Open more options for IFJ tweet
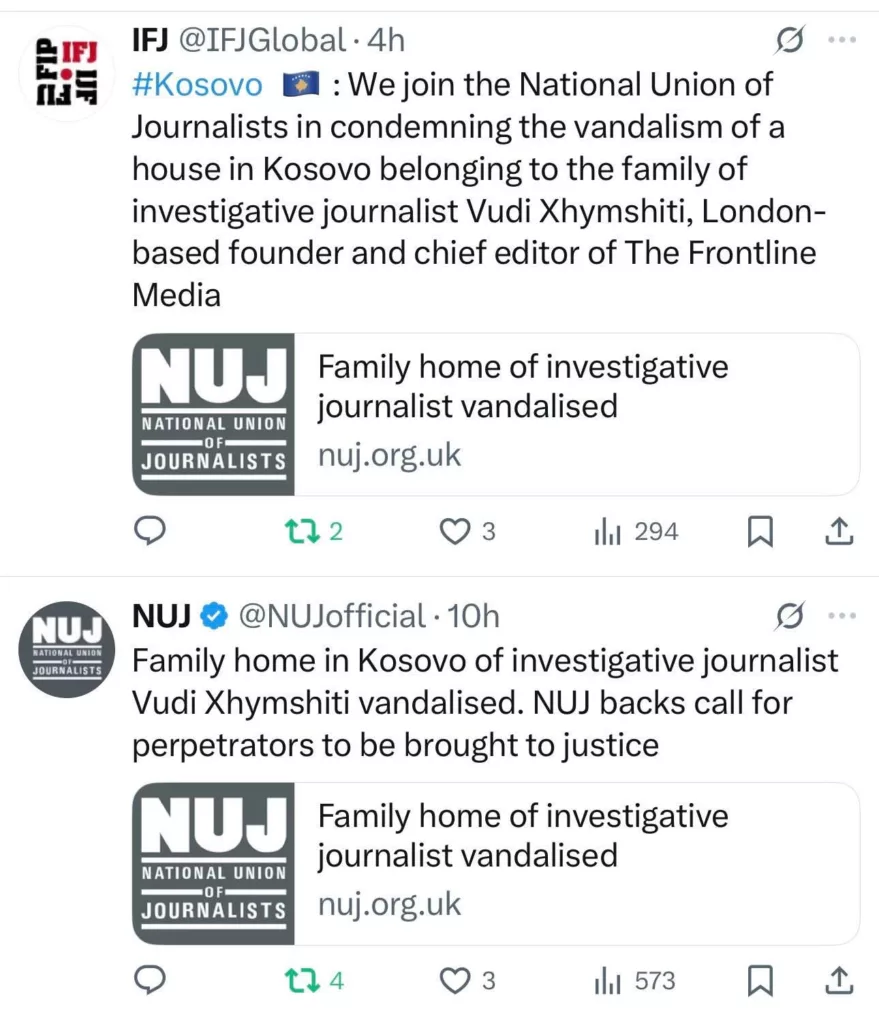Viewport: 879px width, 1024px height. (843, 41)
